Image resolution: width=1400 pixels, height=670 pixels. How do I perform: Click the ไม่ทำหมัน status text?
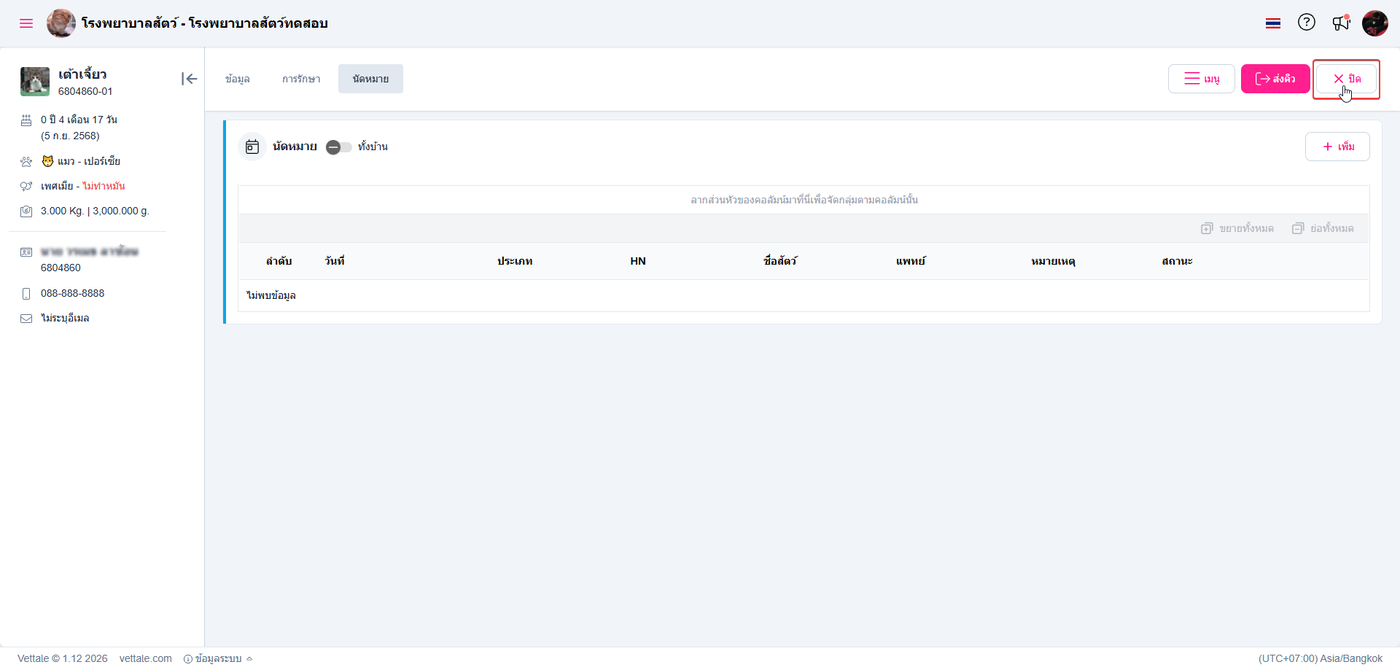coord(103,186)
